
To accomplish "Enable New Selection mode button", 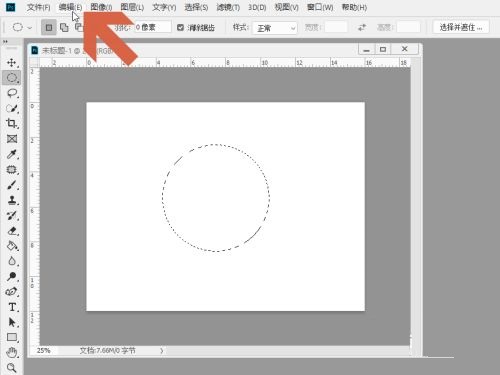I will click(x=49, y=27).
